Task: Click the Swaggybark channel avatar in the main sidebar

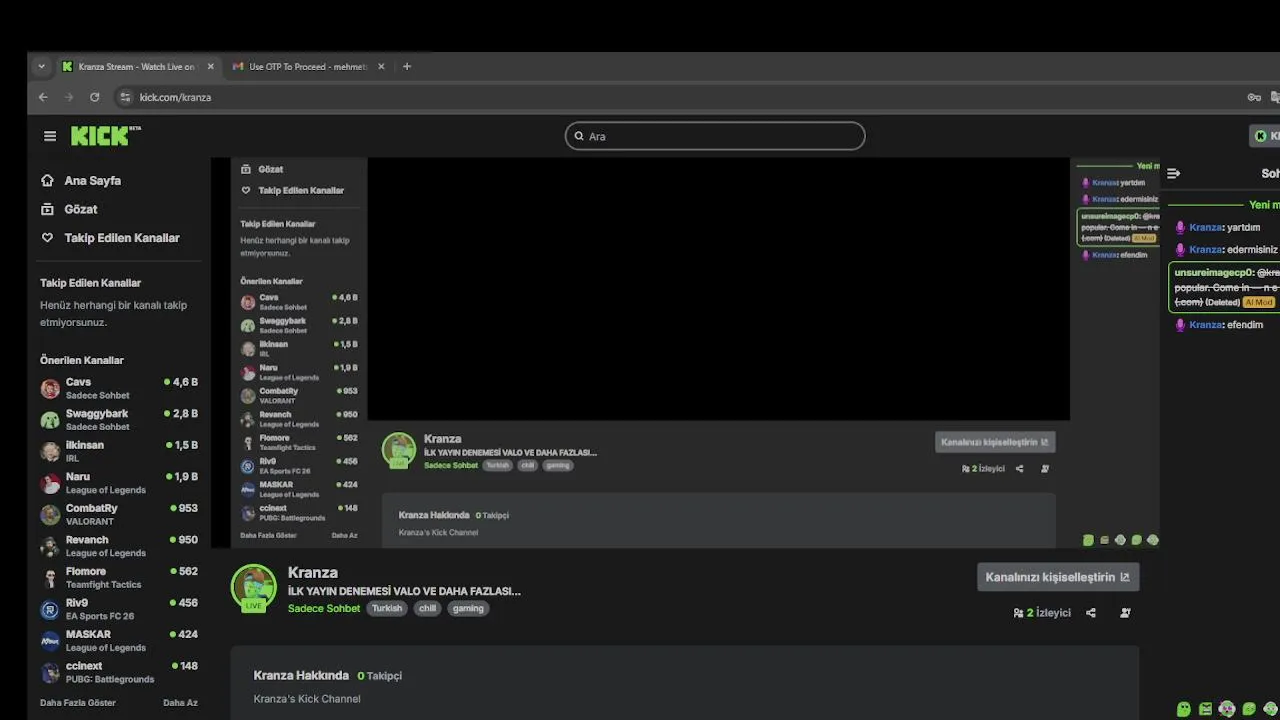Action: (50, 420)
